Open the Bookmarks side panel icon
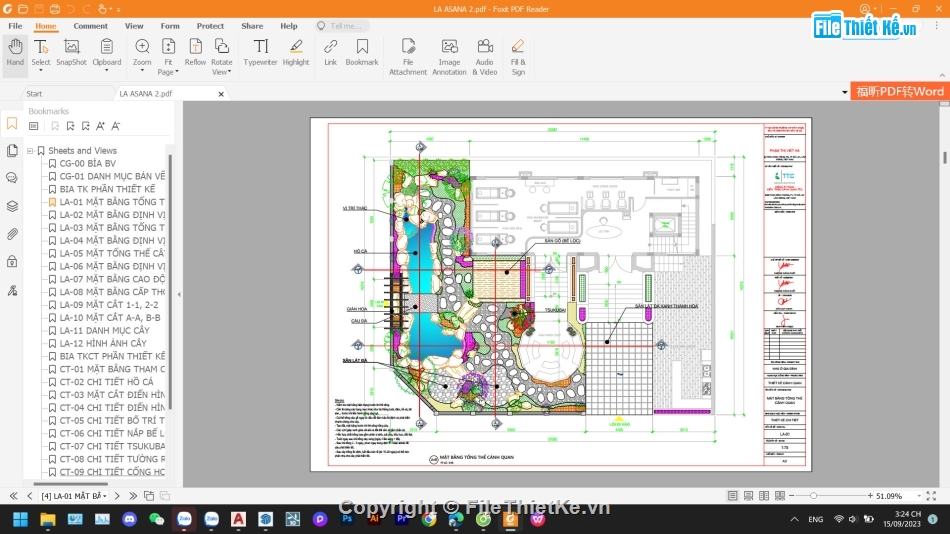The image size is (950, 534). pyautogui.click(x=12, y=124)
